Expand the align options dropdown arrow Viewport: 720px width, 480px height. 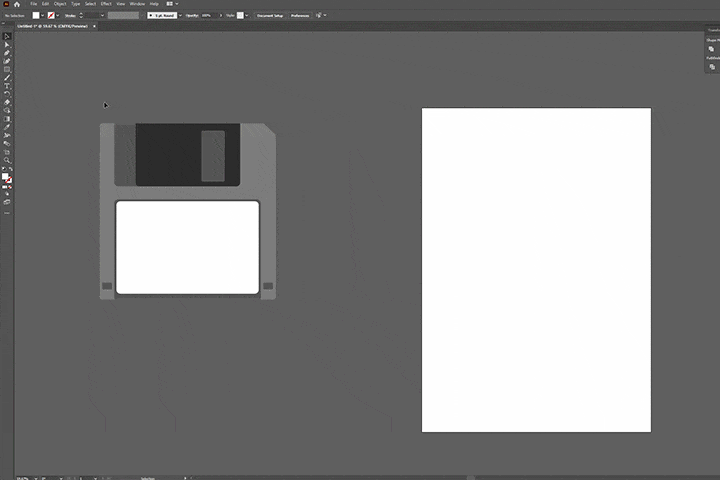pos(325,15)
